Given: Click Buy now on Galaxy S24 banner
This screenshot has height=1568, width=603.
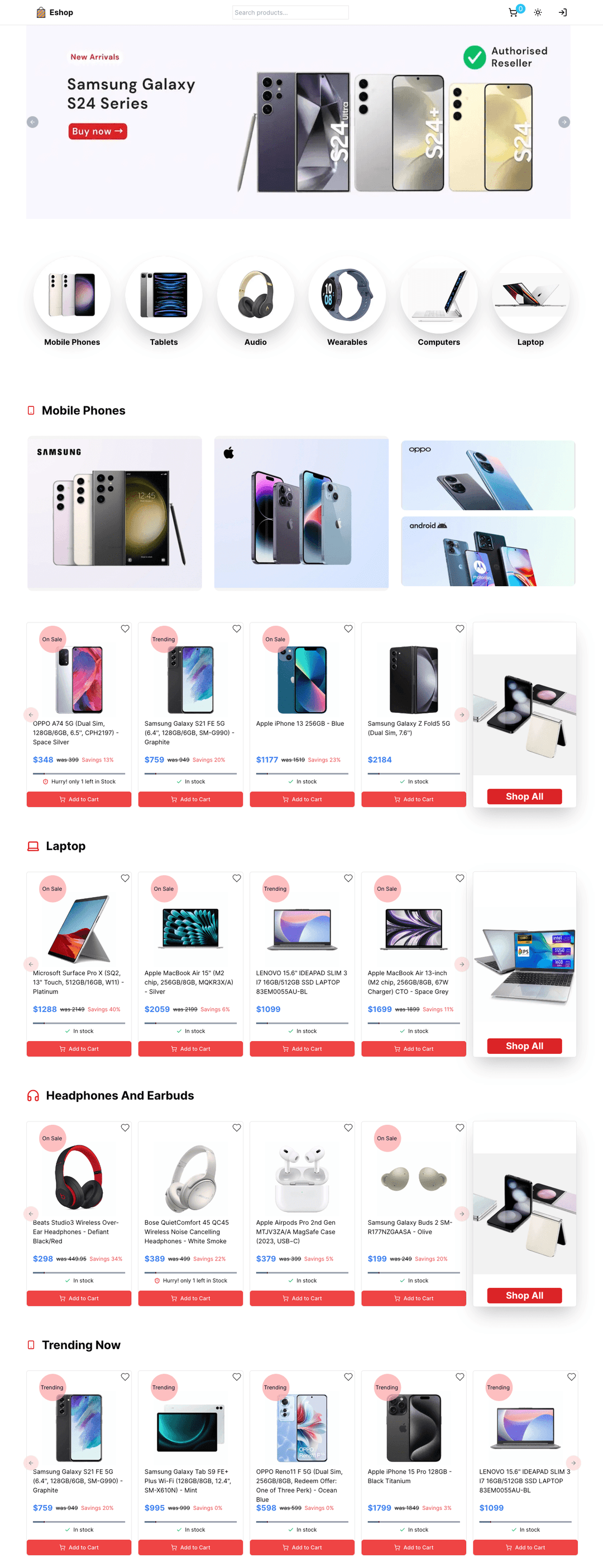Looking at the screenshot, I should pyautogui.click(x=98, y=132).
